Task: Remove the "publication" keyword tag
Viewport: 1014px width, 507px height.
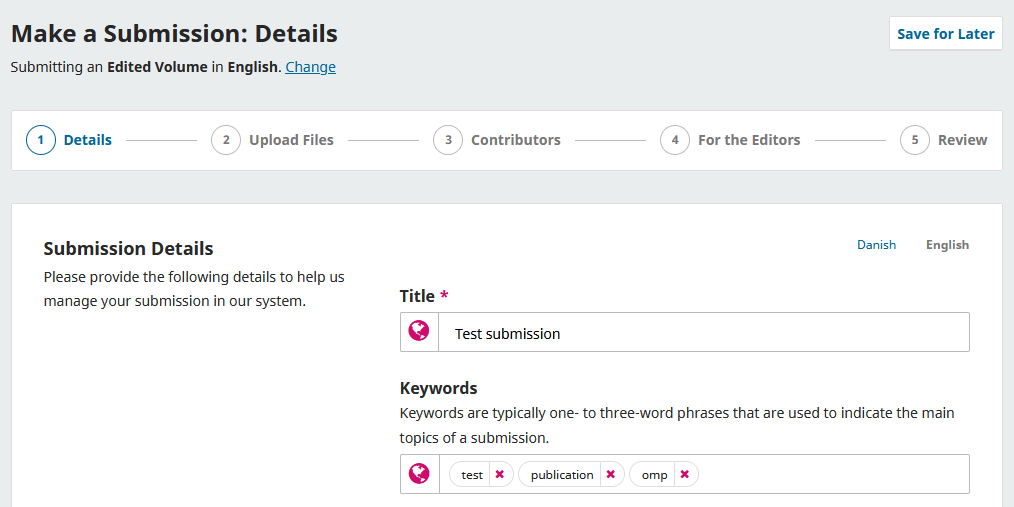Action: point(610,475)
